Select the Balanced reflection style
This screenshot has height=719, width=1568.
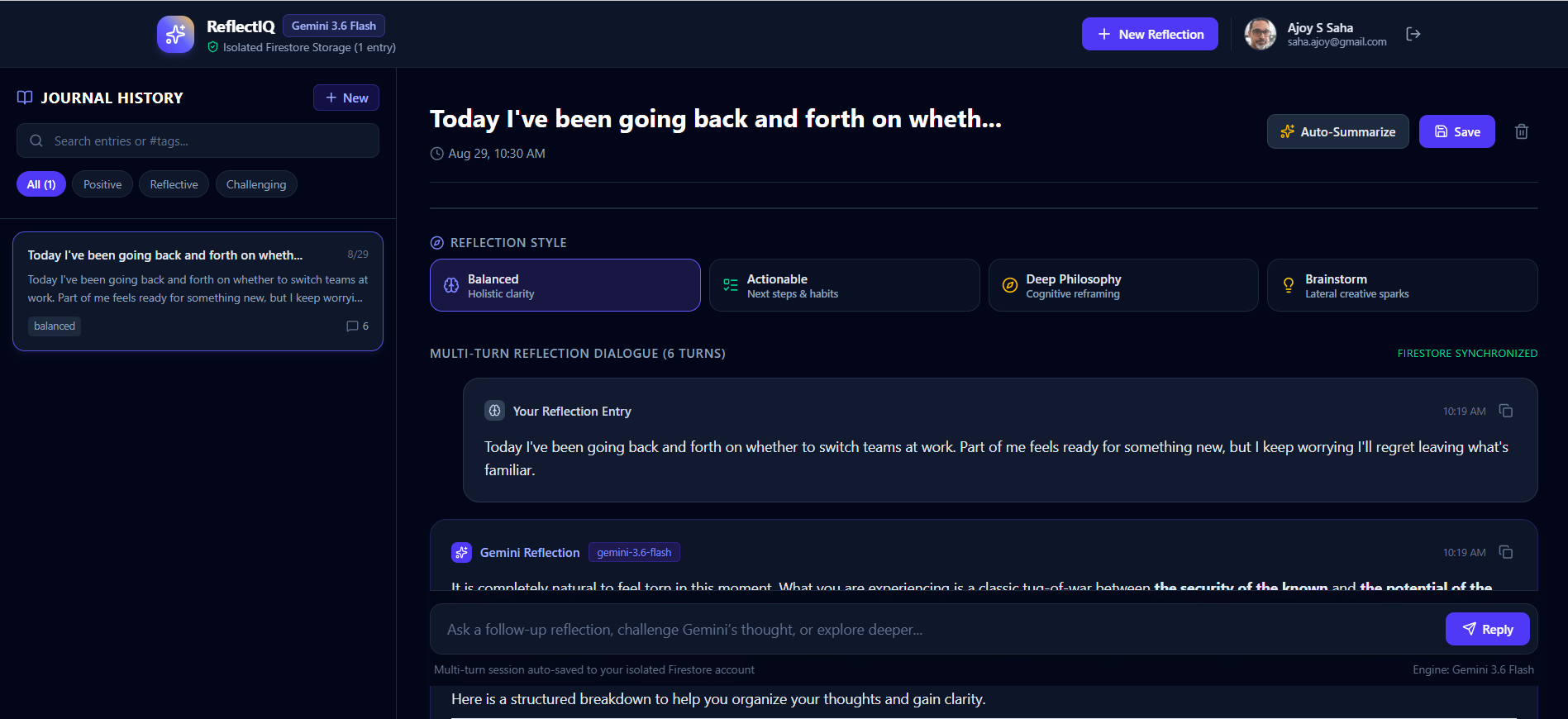pyautogui.click(x=565, y=285)
